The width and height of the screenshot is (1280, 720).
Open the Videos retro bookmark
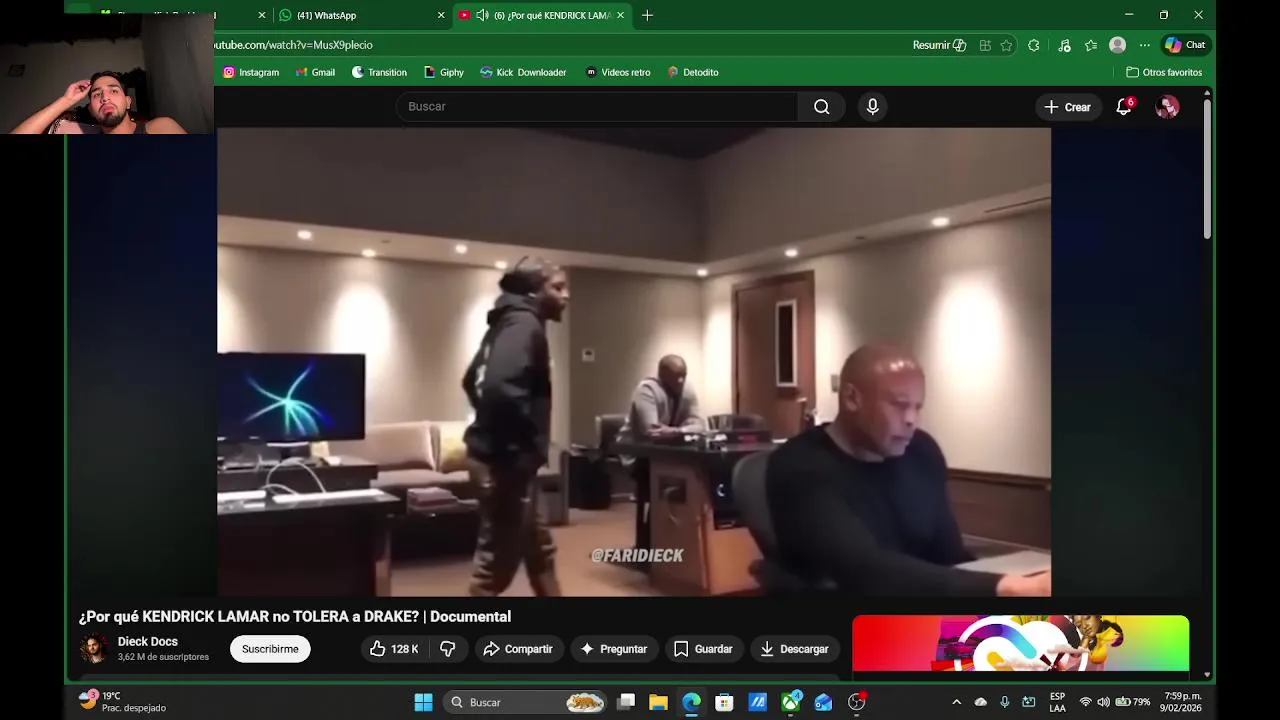tap(617, 72)
